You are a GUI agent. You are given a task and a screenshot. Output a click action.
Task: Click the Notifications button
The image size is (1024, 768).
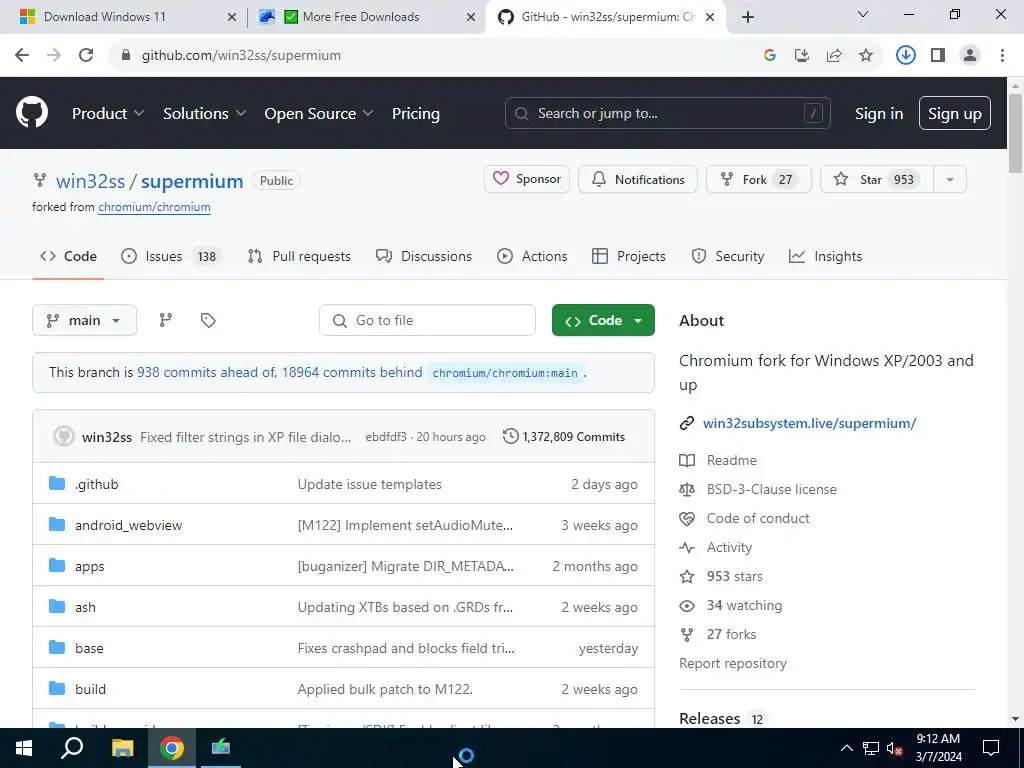click(637, 179)
